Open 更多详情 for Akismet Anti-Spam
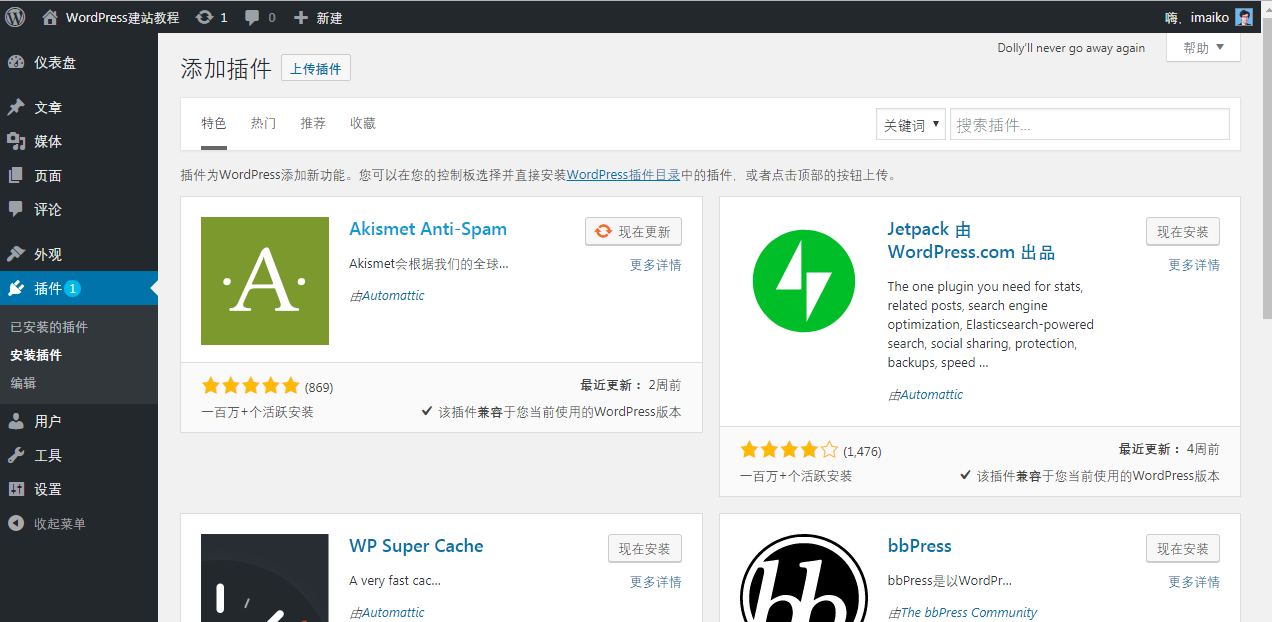1272x622 pixels. (x=656, y=265)
